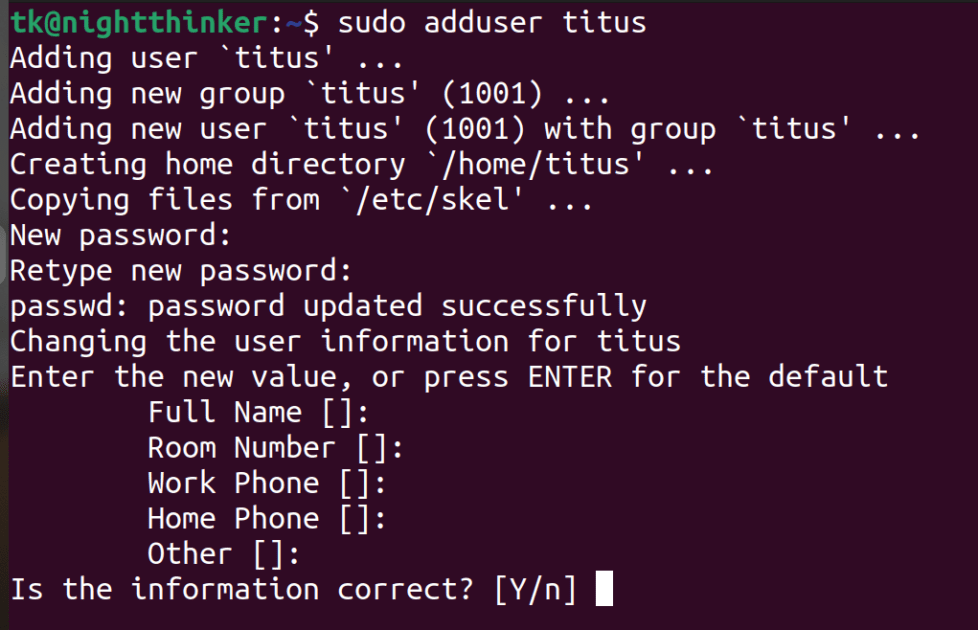Click the 'Is the information correct?' text

pos(242,589)
